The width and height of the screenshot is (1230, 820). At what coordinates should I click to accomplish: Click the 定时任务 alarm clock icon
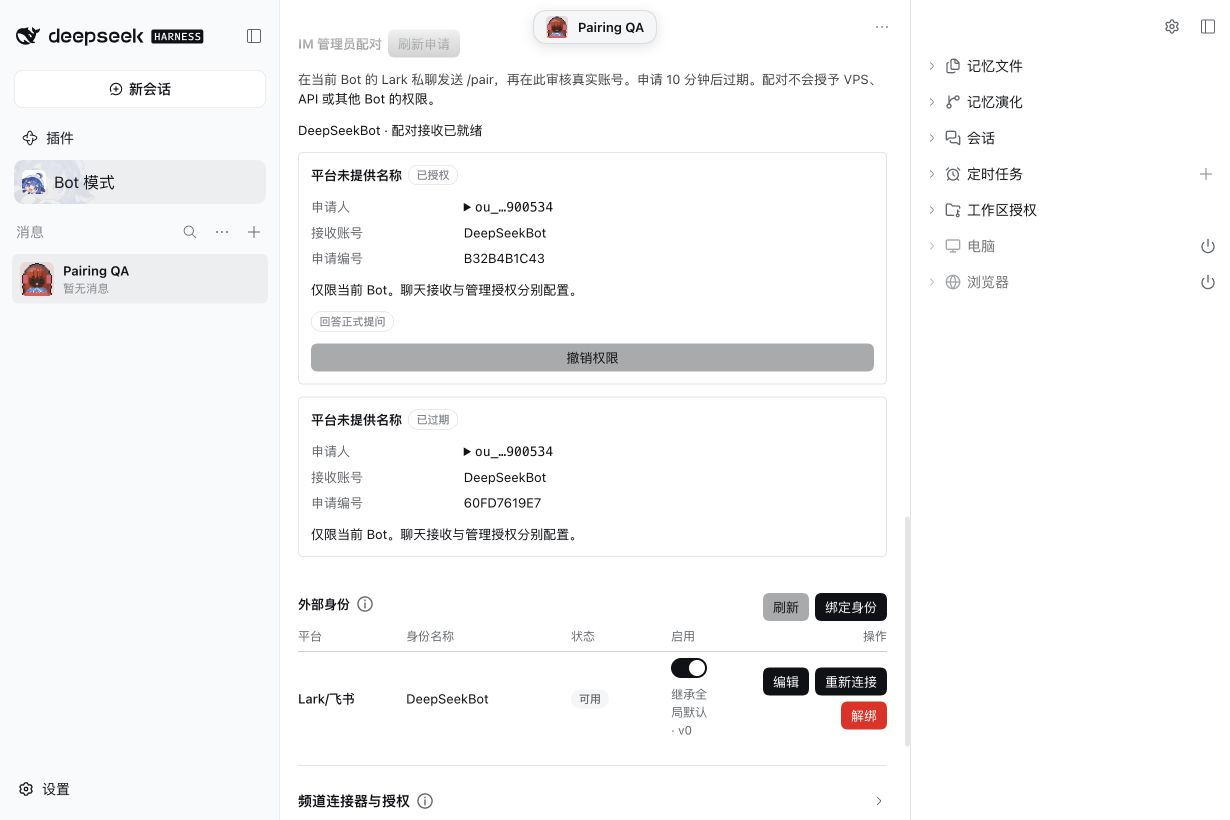click(953, 174)
